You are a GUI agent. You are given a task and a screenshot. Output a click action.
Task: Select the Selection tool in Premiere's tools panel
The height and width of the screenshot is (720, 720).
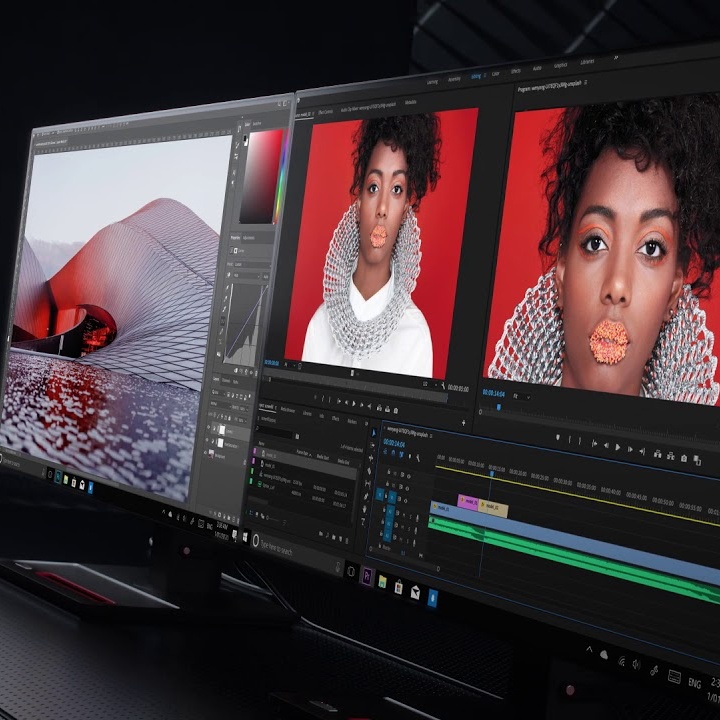coord(373,433)
